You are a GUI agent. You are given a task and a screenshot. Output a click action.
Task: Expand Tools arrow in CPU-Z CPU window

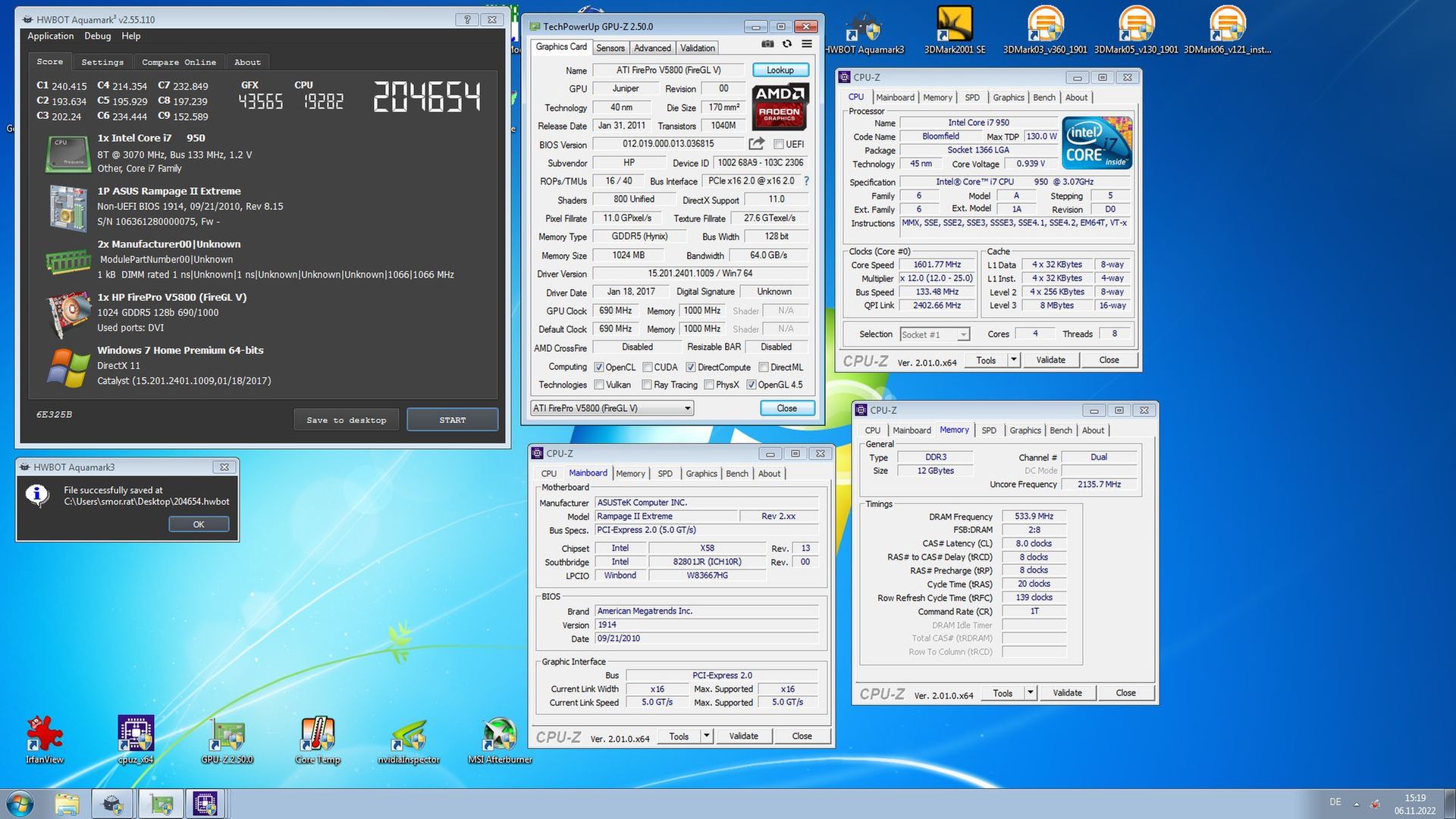pyautogui.click(x=1013, y=360)
